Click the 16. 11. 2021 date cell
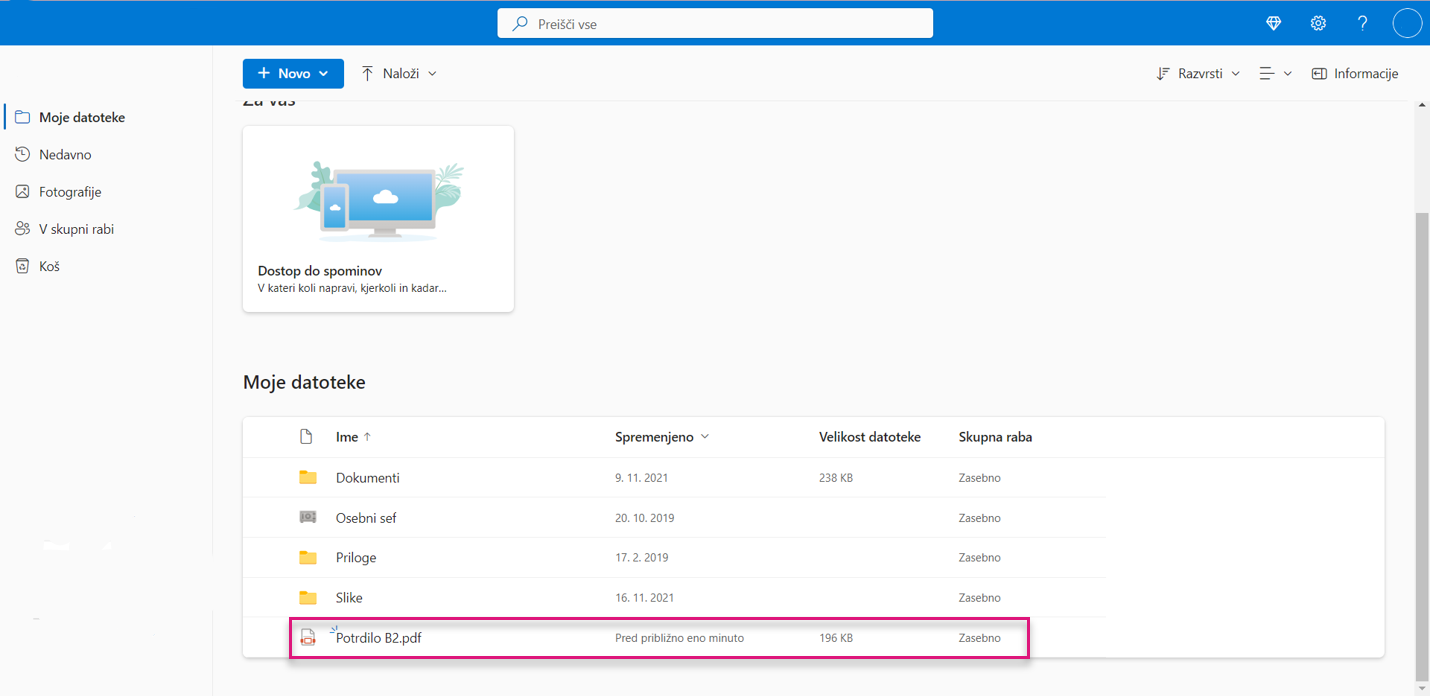1430x696 pixels. pyautogui.click(x=645, y=598)
